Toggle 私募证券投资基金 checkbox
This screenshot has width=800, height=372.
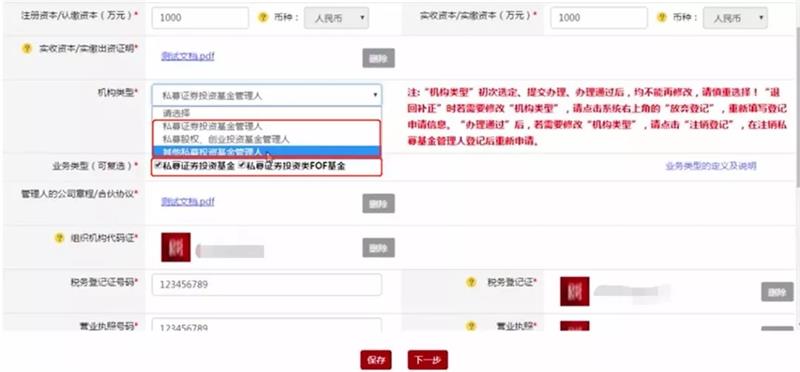coord(159,165)
